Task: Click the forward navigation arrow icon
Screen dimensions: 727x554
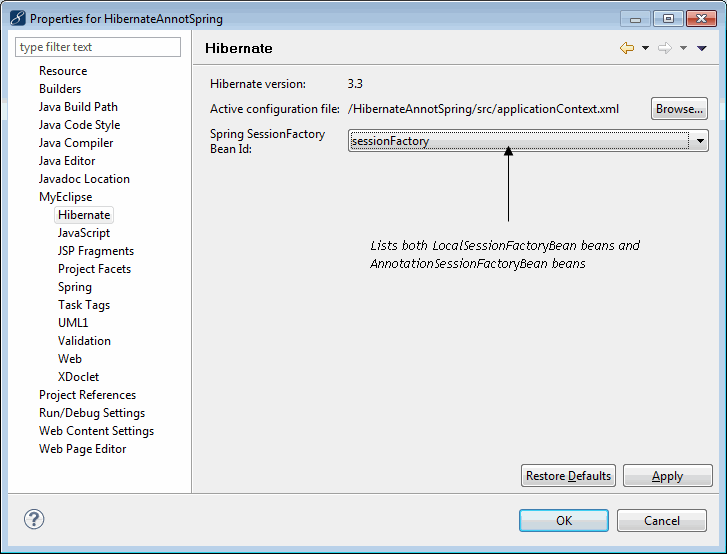Action: click(x=665, y=48)
